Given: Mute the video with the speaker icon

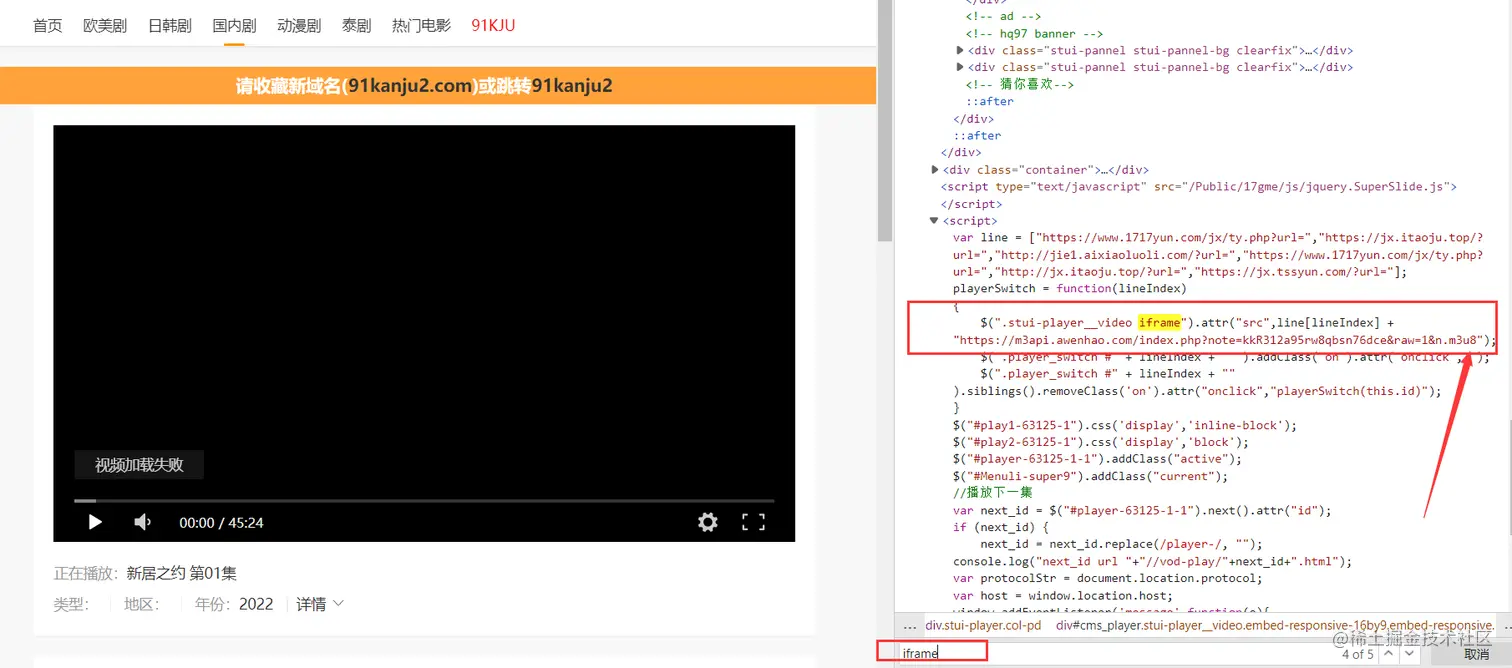Looking at the screenshot, I should click(143, 522).
